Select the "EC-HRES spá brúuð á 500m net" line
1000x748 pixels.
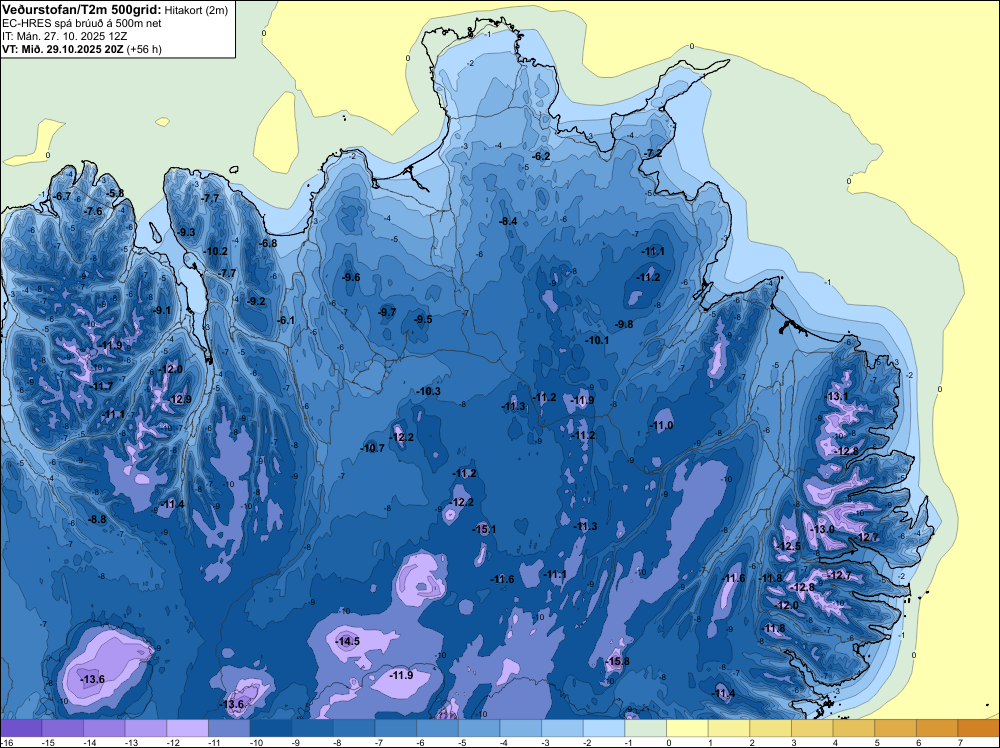point(82,24)
